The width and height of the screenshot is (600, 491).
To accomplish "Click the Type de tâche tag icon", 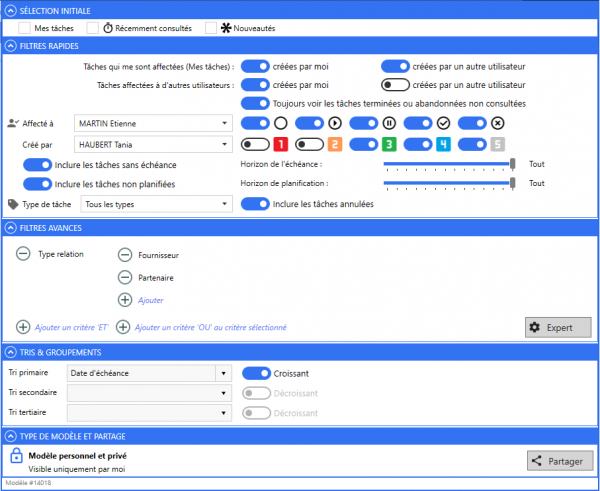I will tap(13, 204).
